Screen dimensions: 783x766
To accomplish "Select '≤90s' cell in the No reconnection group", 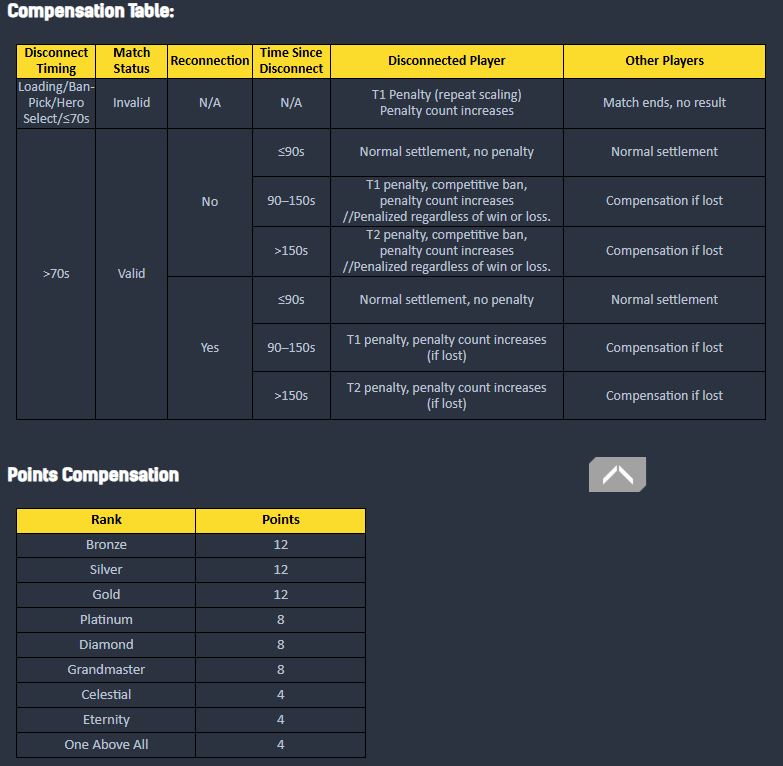I will click(x=291, y=152).
